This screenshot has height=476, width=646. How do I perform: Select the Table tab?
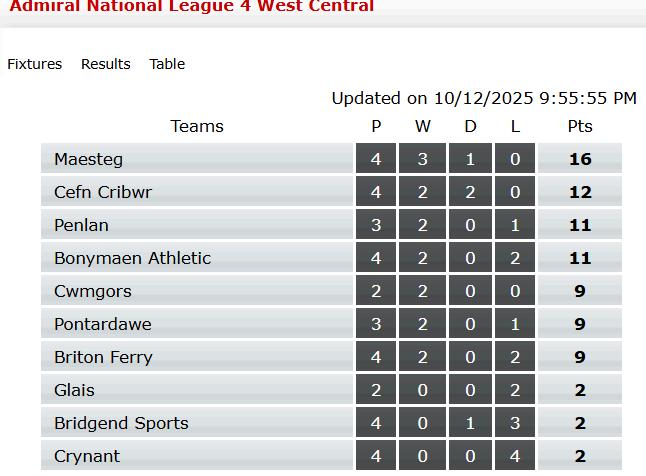[167, 64]
